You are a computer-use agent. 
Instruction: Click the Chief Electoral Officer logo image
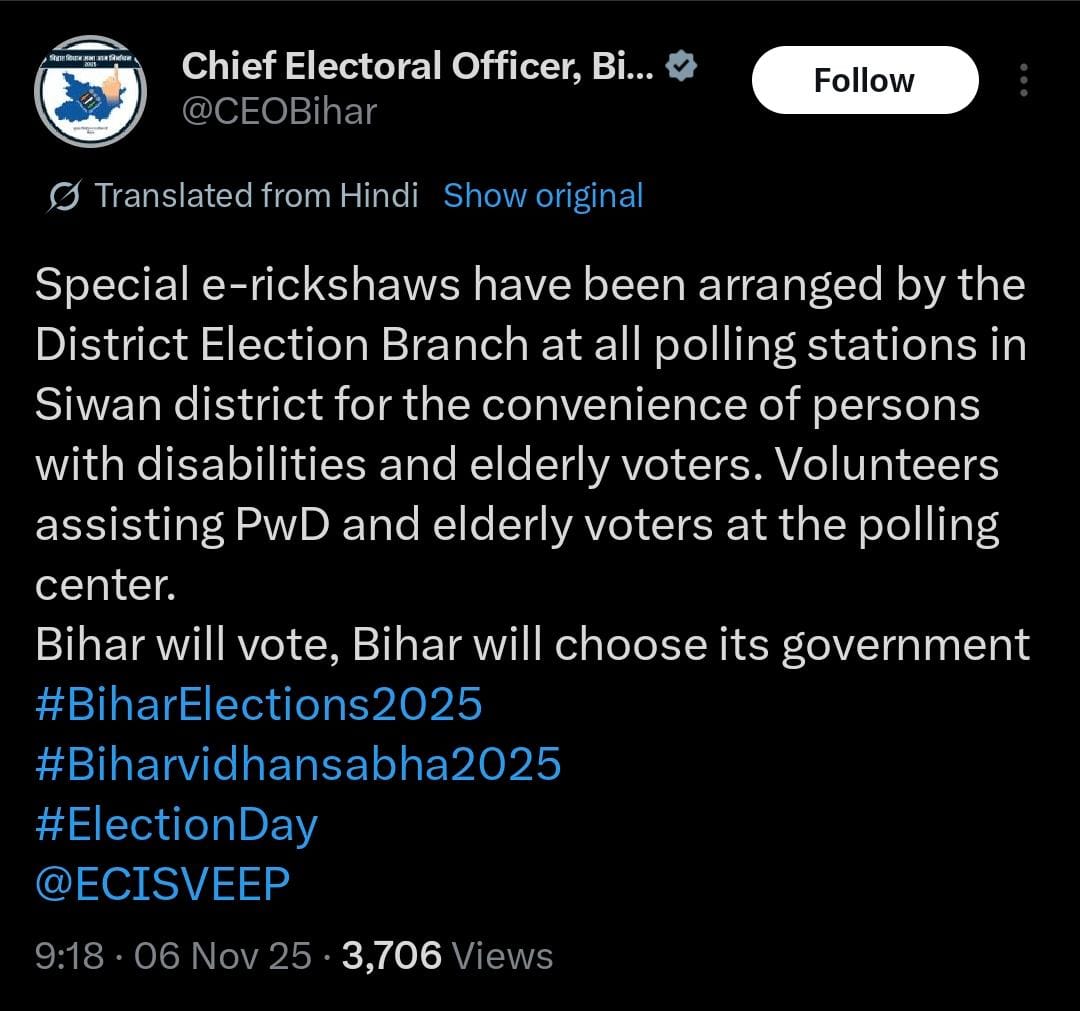(90, 90)
